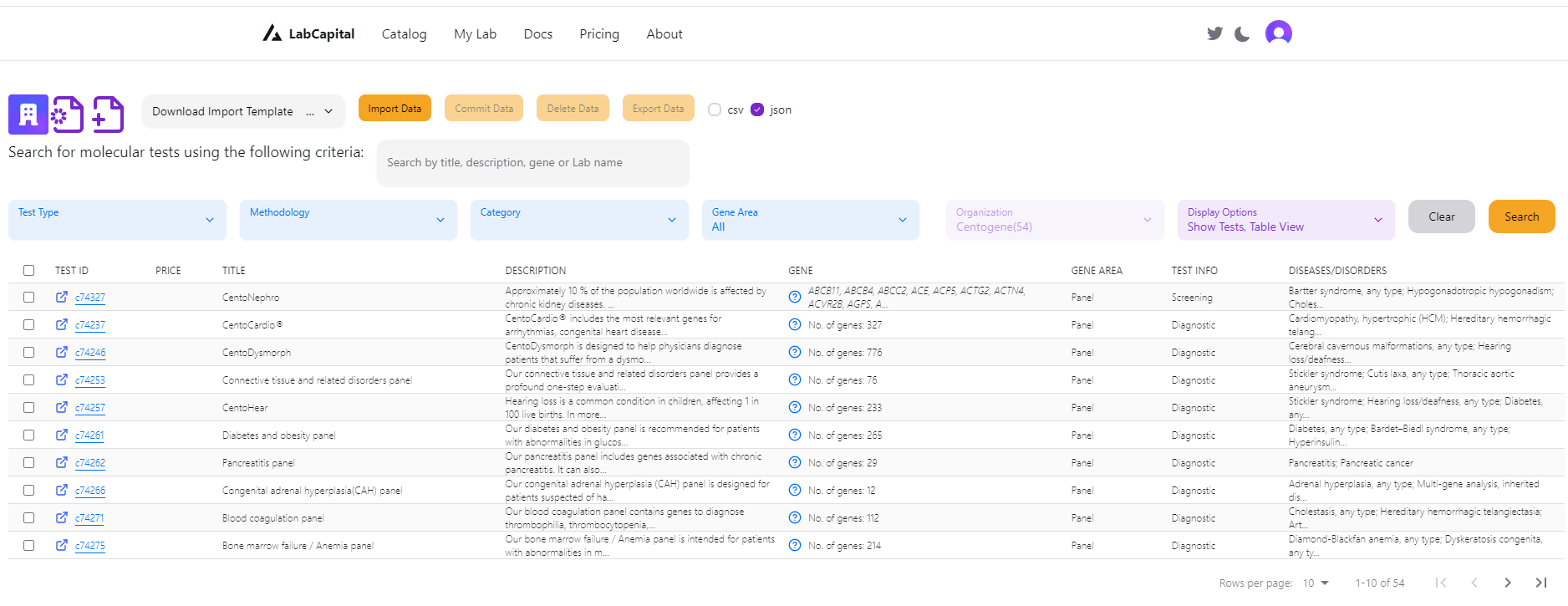Click the TITLE column header

pyautogui.click(x=234, y=270)
